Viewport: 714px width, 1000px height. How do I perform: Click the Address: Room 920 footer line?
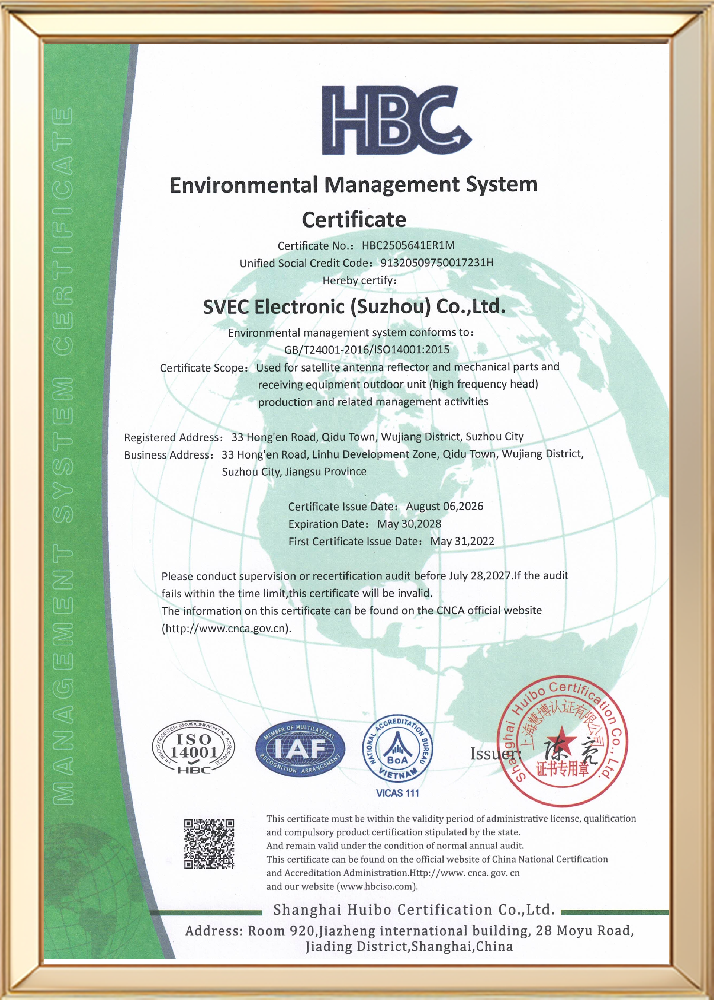point(409,930)
